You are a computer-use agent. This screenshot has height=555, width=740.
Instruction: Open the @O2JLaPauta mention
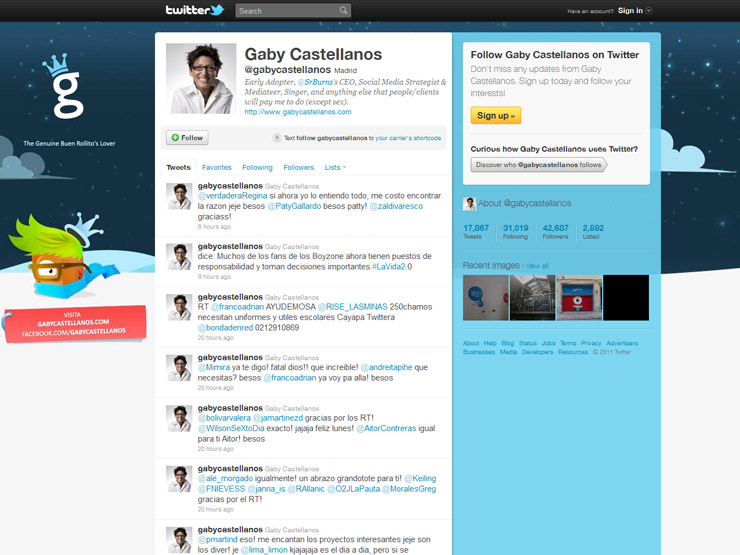(x=353, y=489)
